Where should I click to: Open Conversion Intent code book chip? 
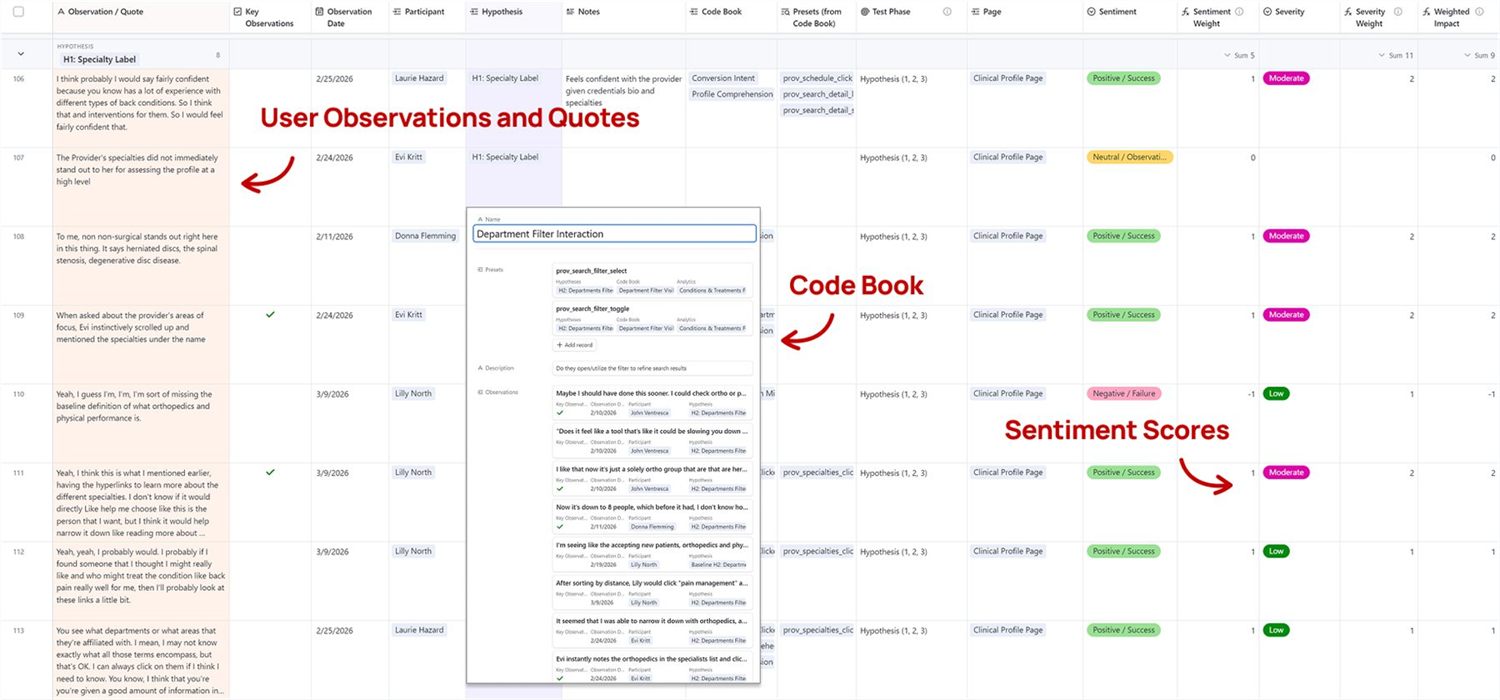pos(723,78)
